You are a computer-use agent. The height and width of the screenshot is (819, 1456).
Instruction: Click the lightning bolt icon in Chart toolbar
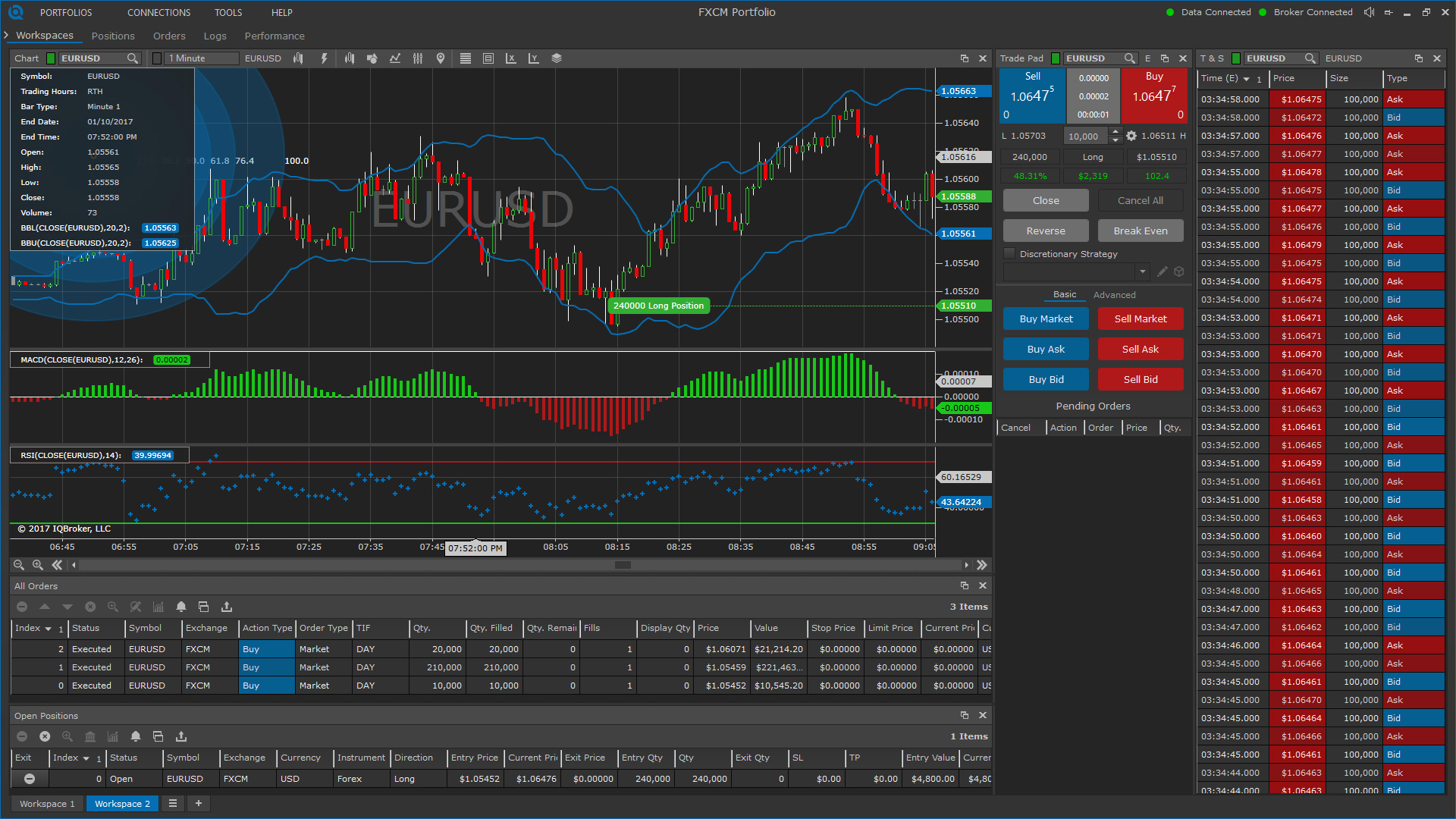coord(325,58)
